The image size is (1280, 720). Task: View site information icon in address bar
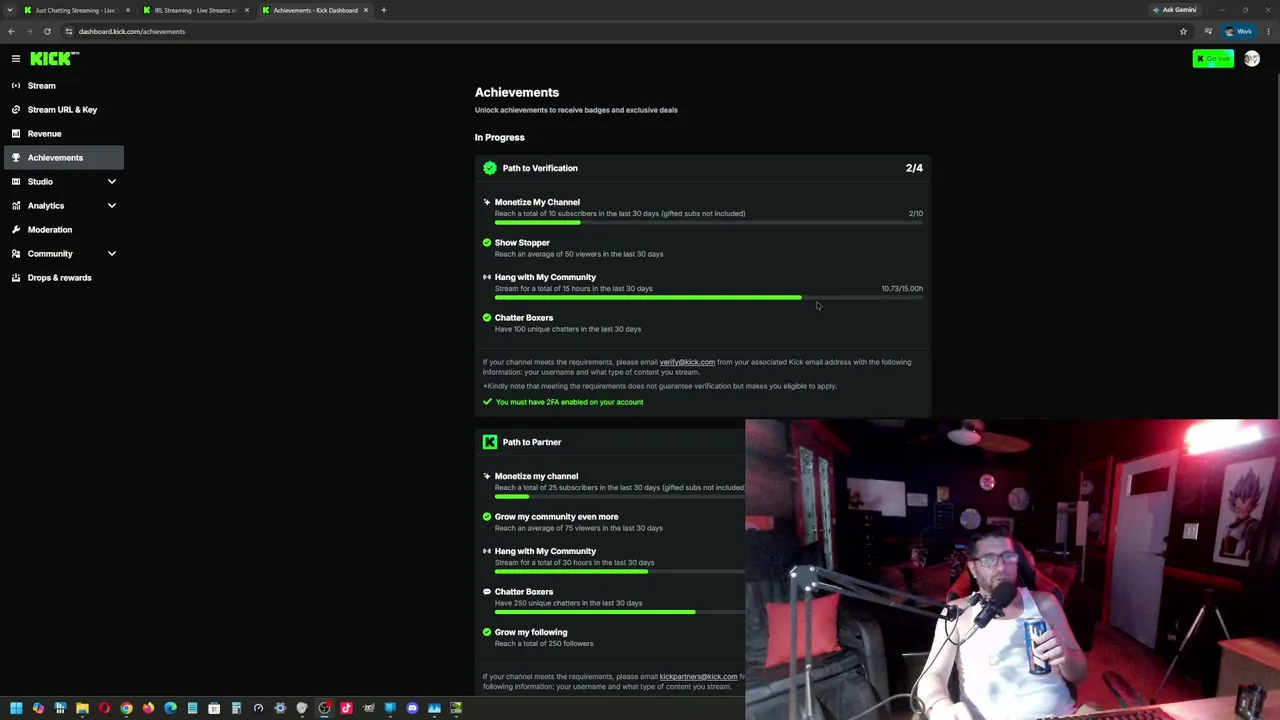click(69, 31)
